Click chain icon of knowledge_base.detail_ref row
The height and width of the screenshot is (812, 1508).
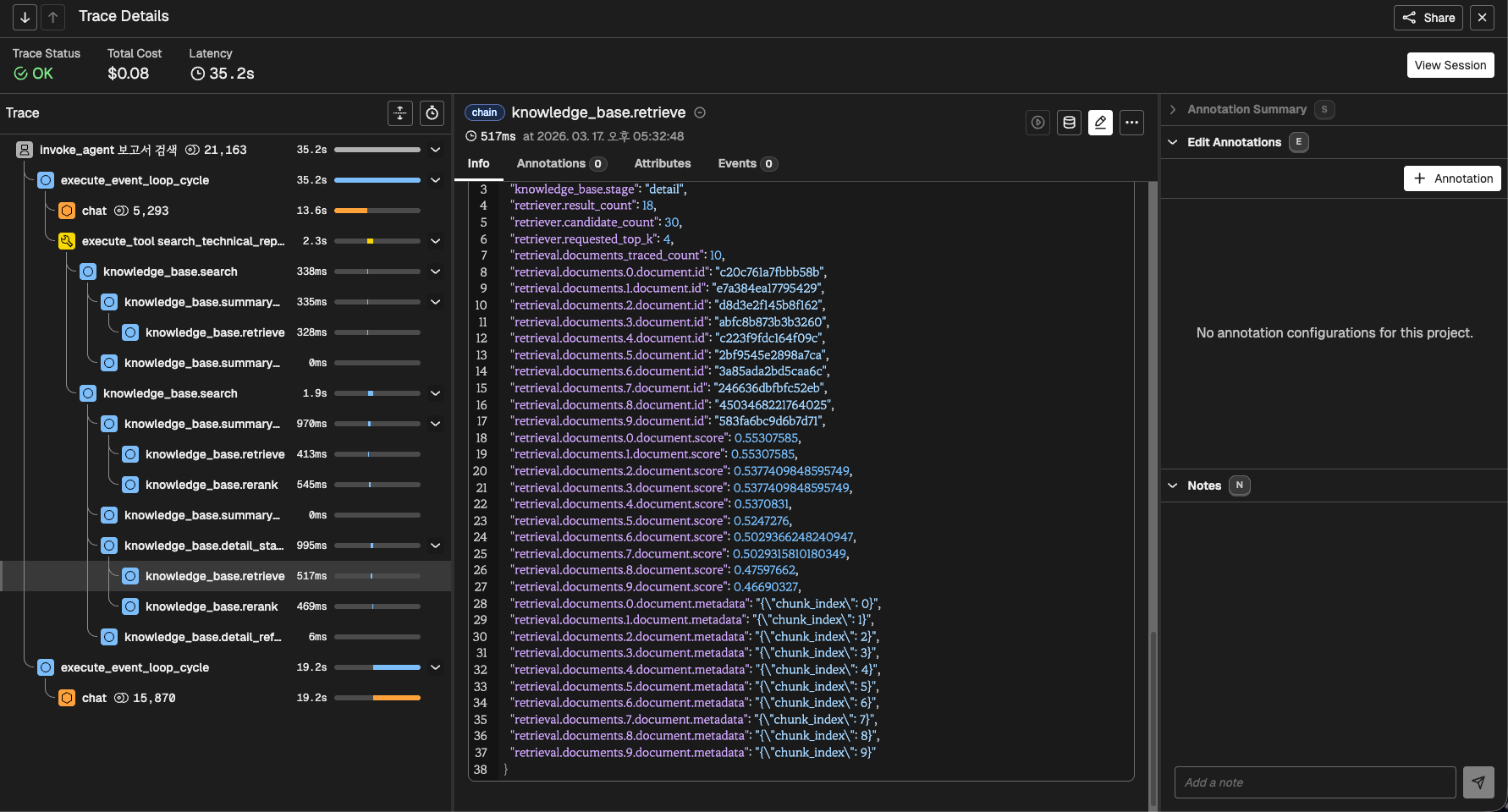(x=109, y=637)
